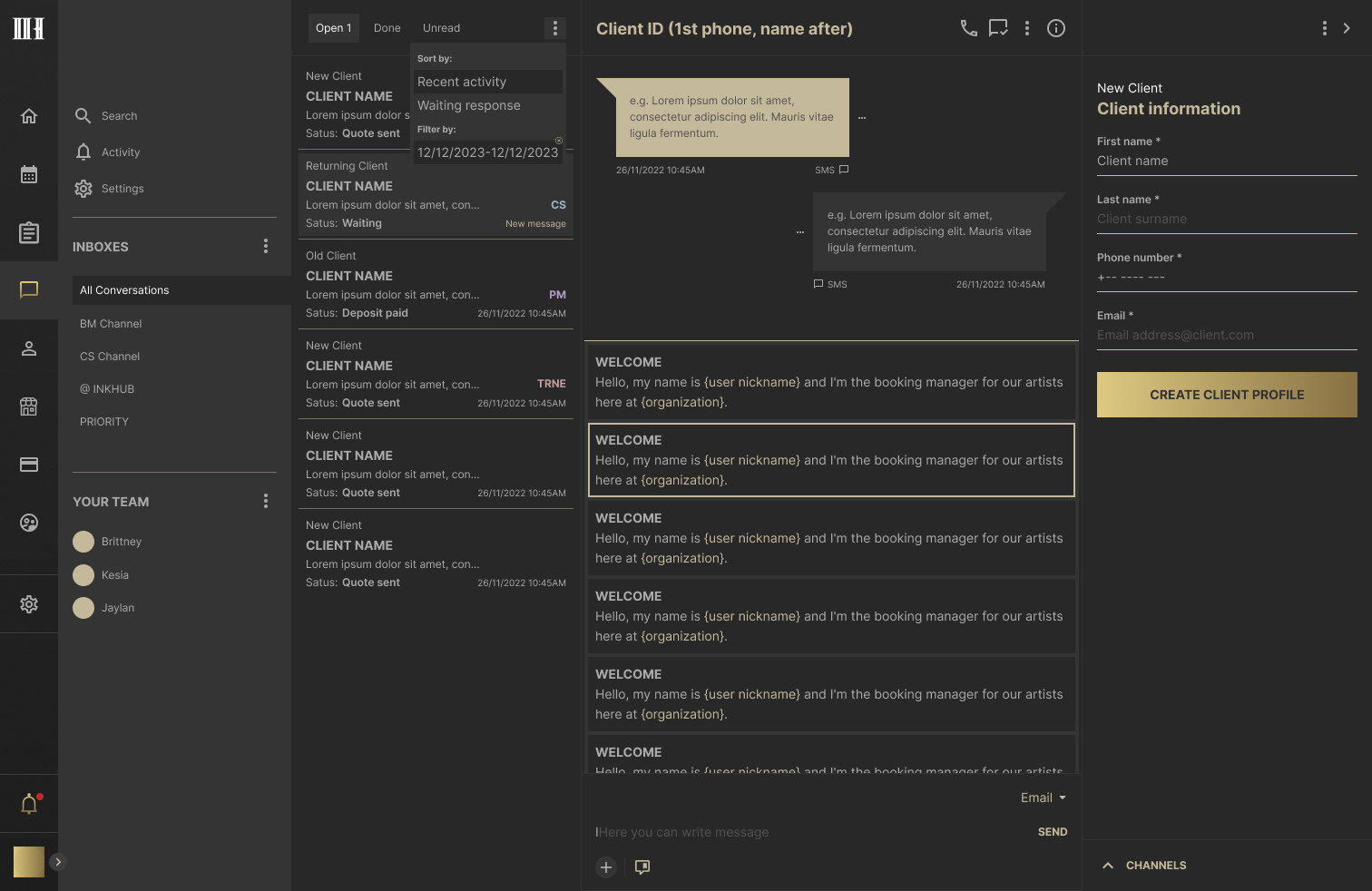Open the clipboard icon in sidebar

29,232
